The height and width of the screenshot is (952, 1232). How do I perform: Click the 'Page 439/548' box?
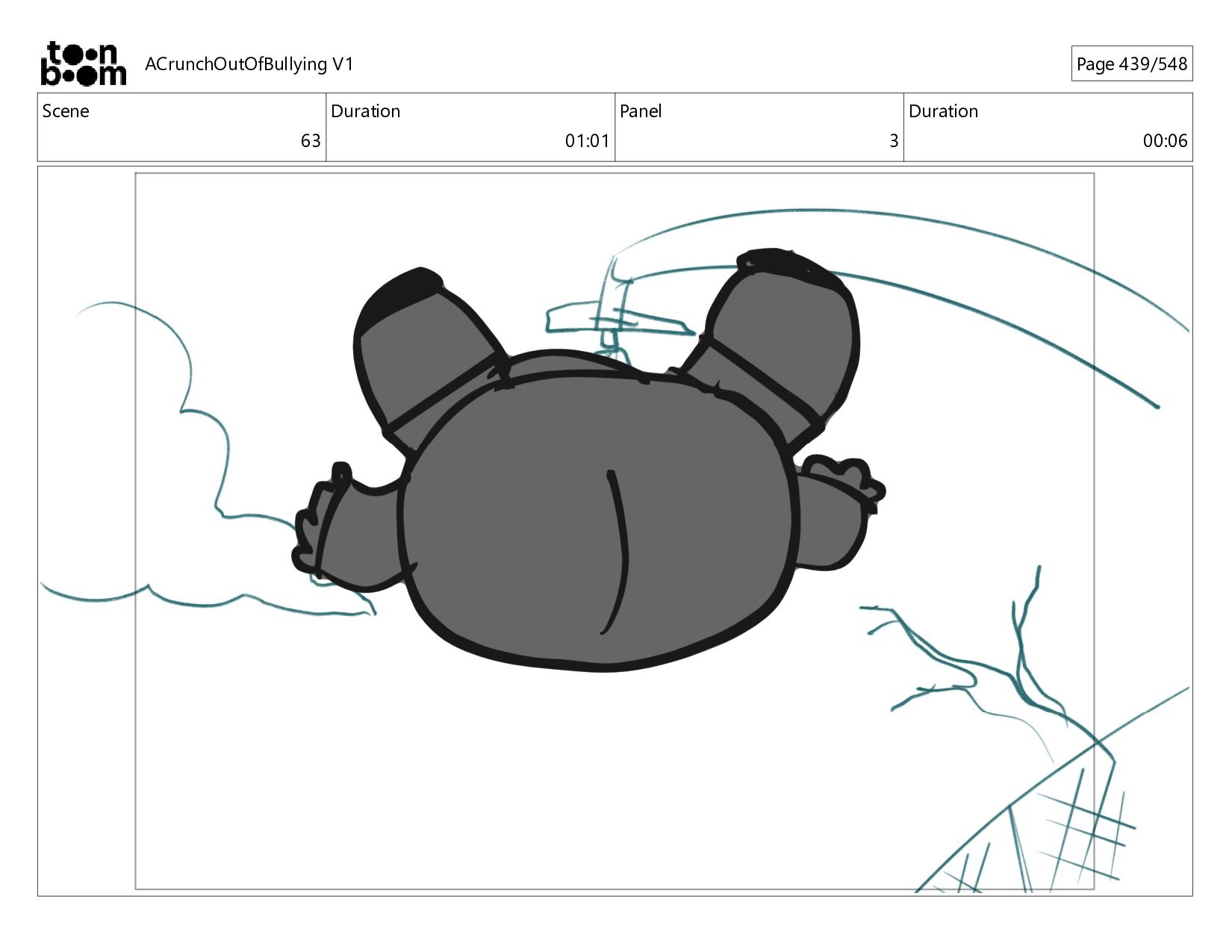(x=1131, y=64)
